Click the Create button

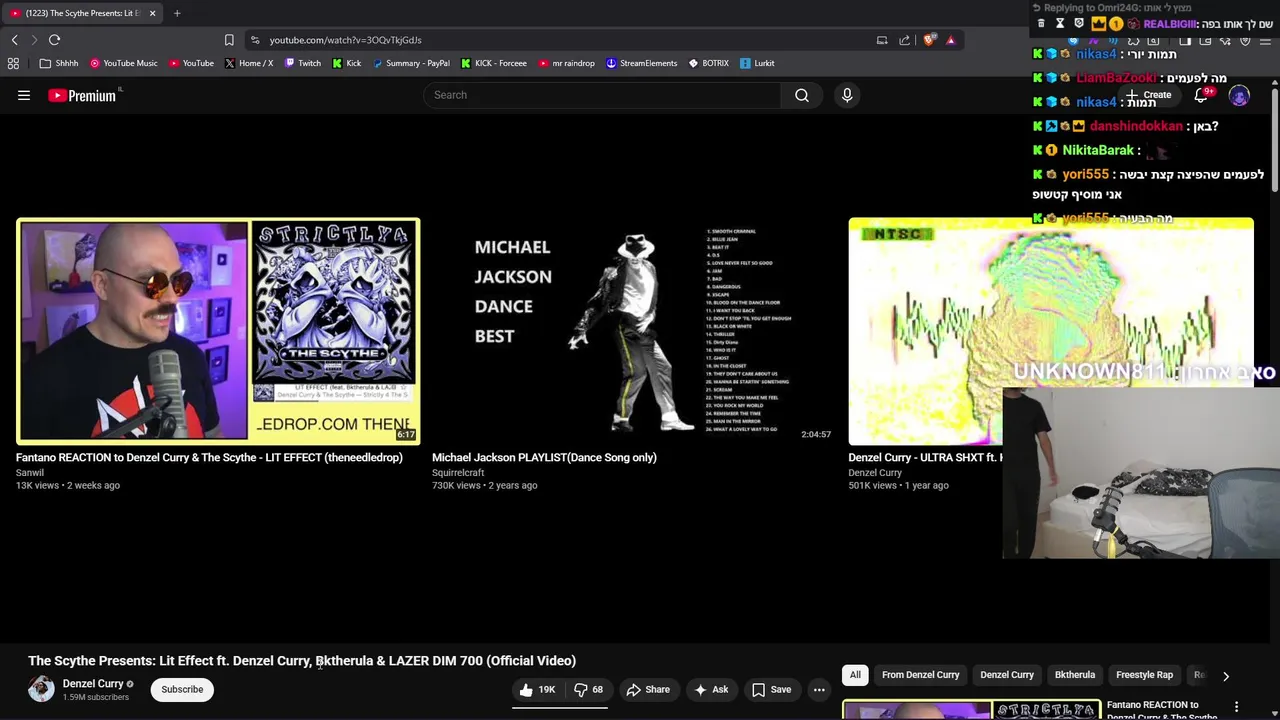[1148, 95]
